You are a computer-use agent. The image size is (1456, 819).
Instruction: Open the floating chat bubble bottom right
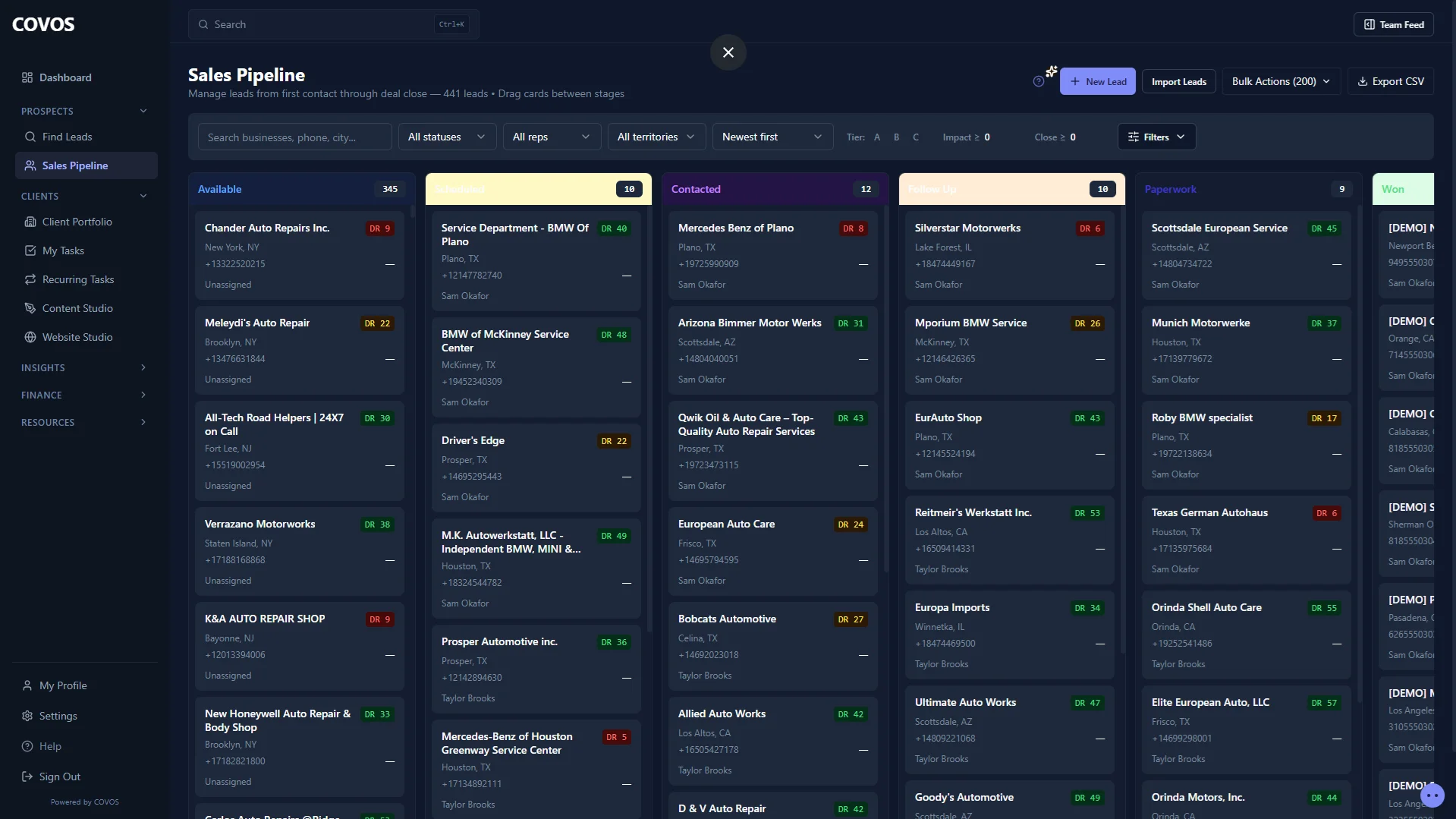coord(1432,795)
